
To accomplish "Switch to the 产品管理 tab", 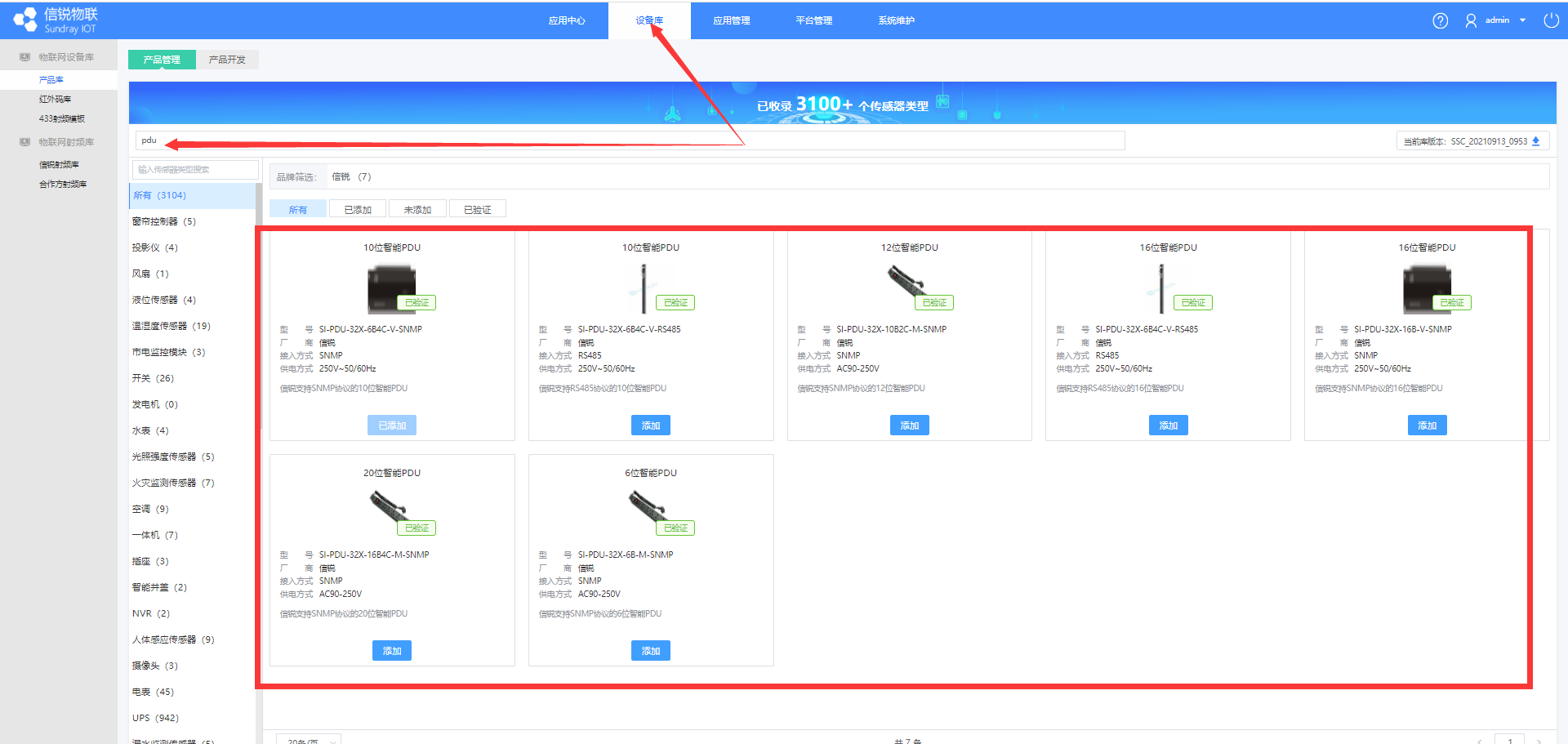I will [162, 60].
